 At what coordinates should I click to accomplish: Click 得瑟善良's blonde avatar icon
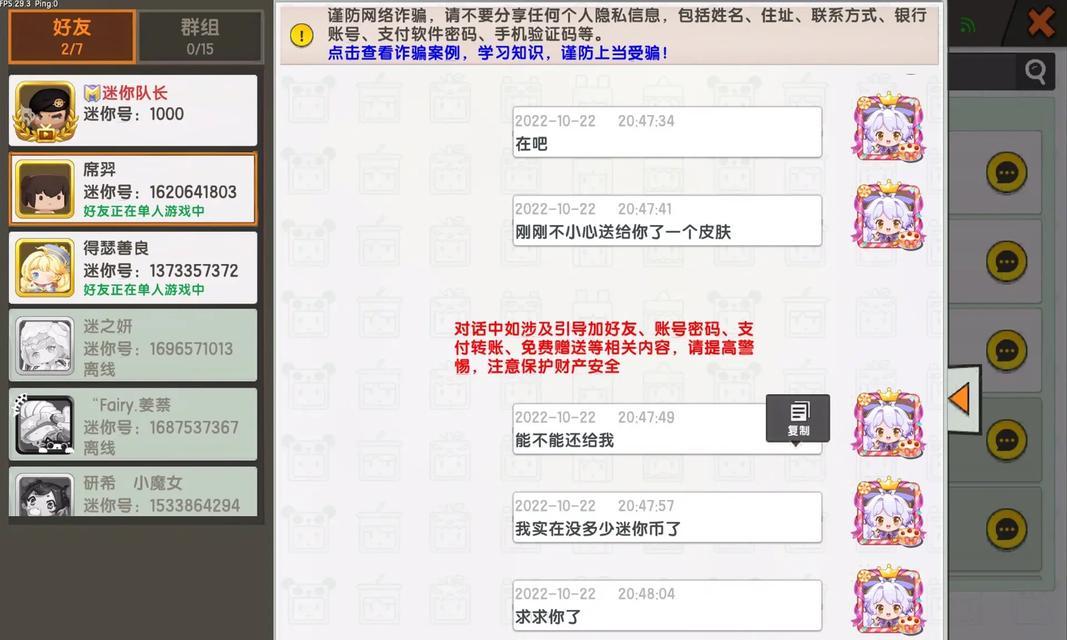(45, 267)
